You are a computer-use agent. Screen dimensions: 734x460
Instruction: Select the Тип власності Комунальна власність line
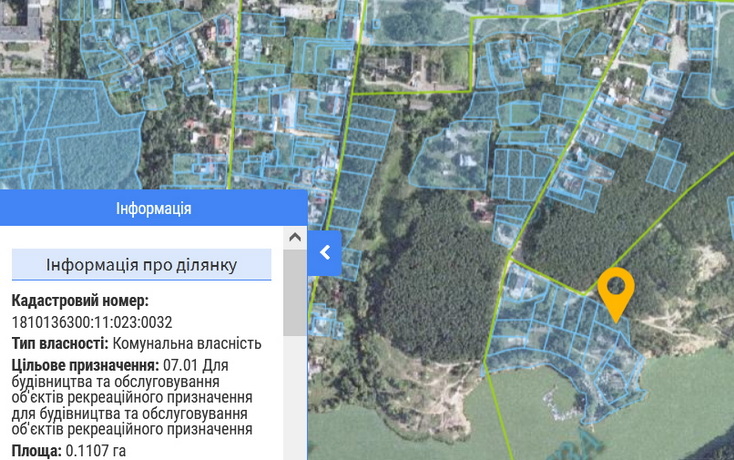136,343
